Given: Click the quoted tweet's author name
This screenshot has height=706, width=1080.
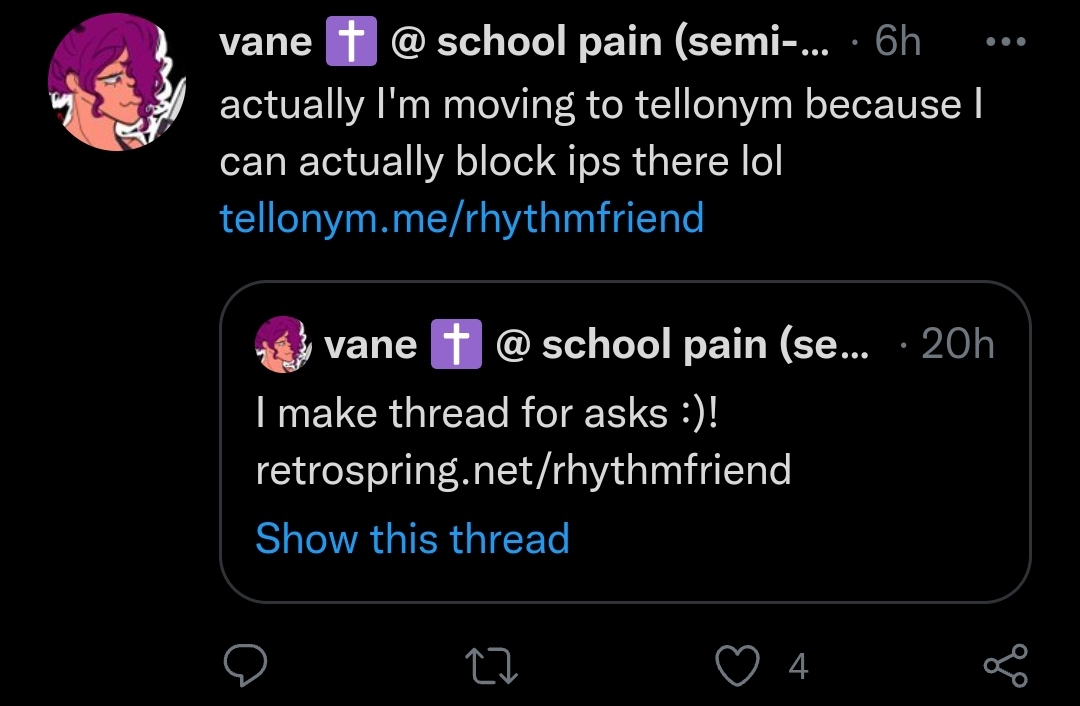Looking at the screenshot, I should 371,344.
